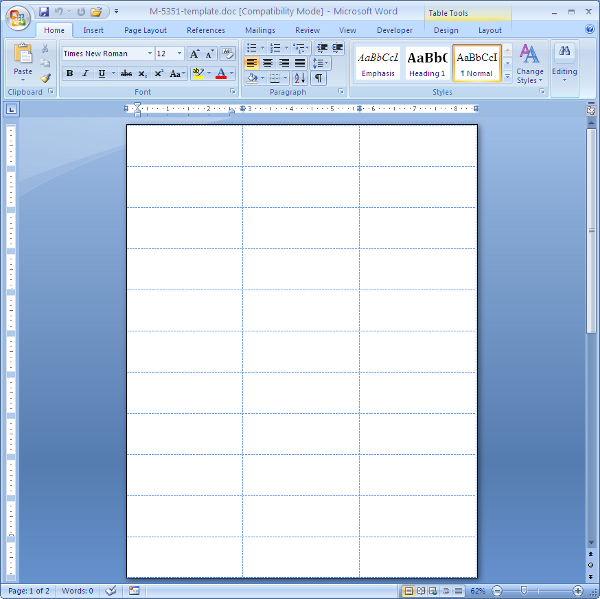Click the Sort icon in Paragraph group

point(299,78)
